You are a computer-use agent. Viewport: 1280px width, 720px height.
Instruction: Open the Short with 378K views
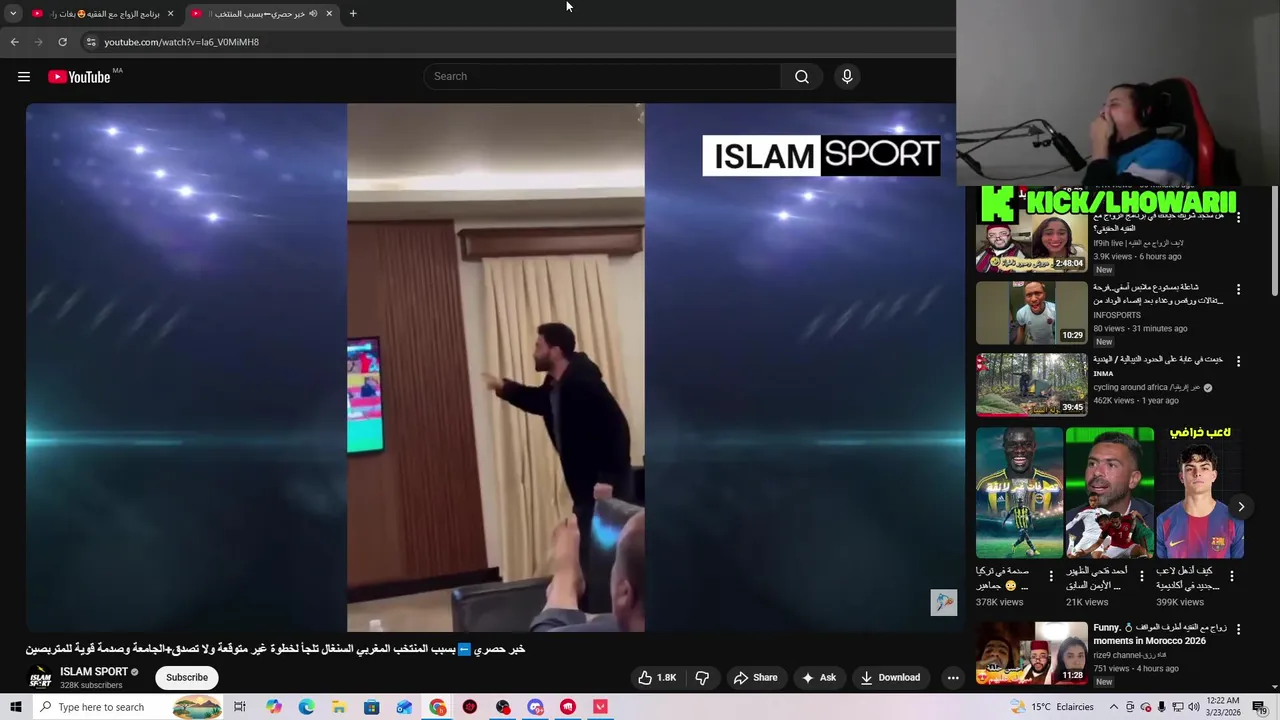click(x=1019, y=493)
